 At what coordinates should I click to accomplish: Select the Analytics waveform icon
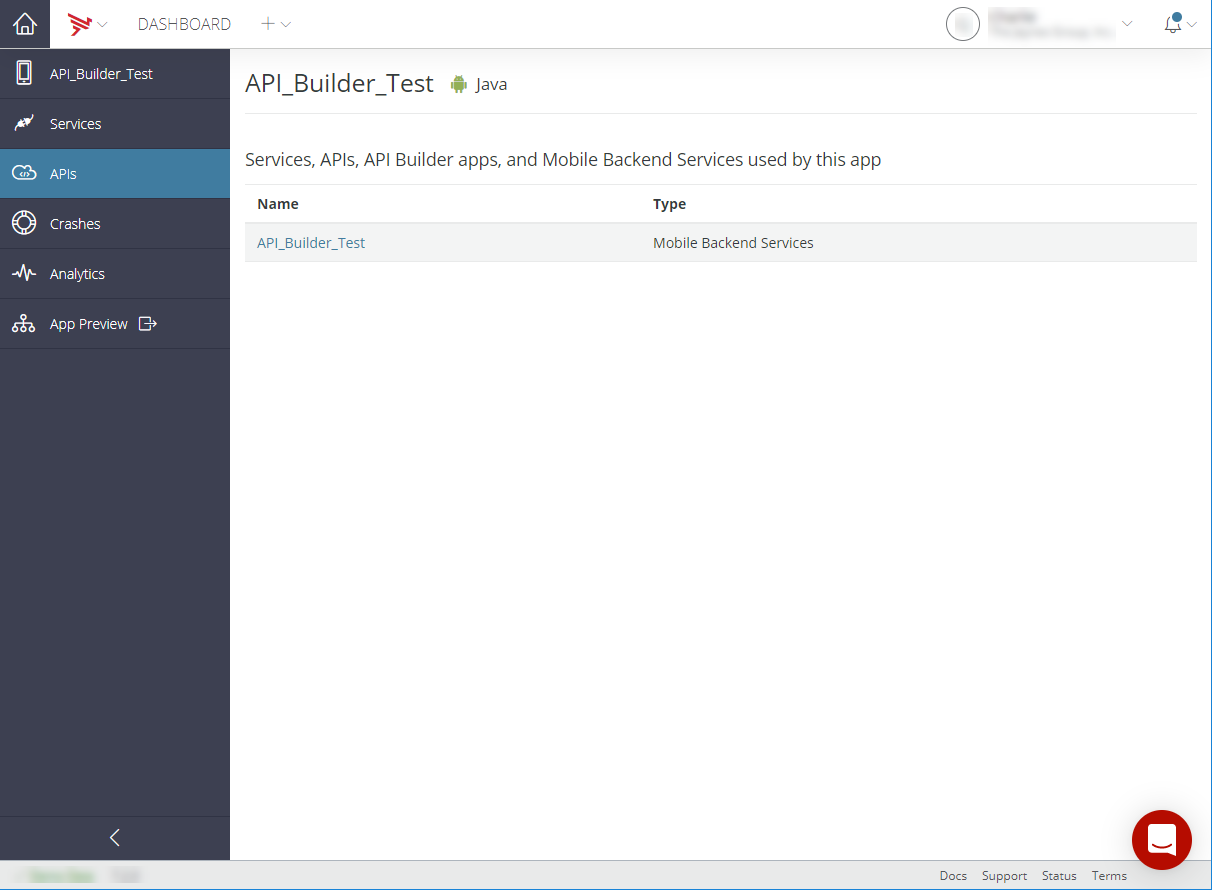click(23, 273)
